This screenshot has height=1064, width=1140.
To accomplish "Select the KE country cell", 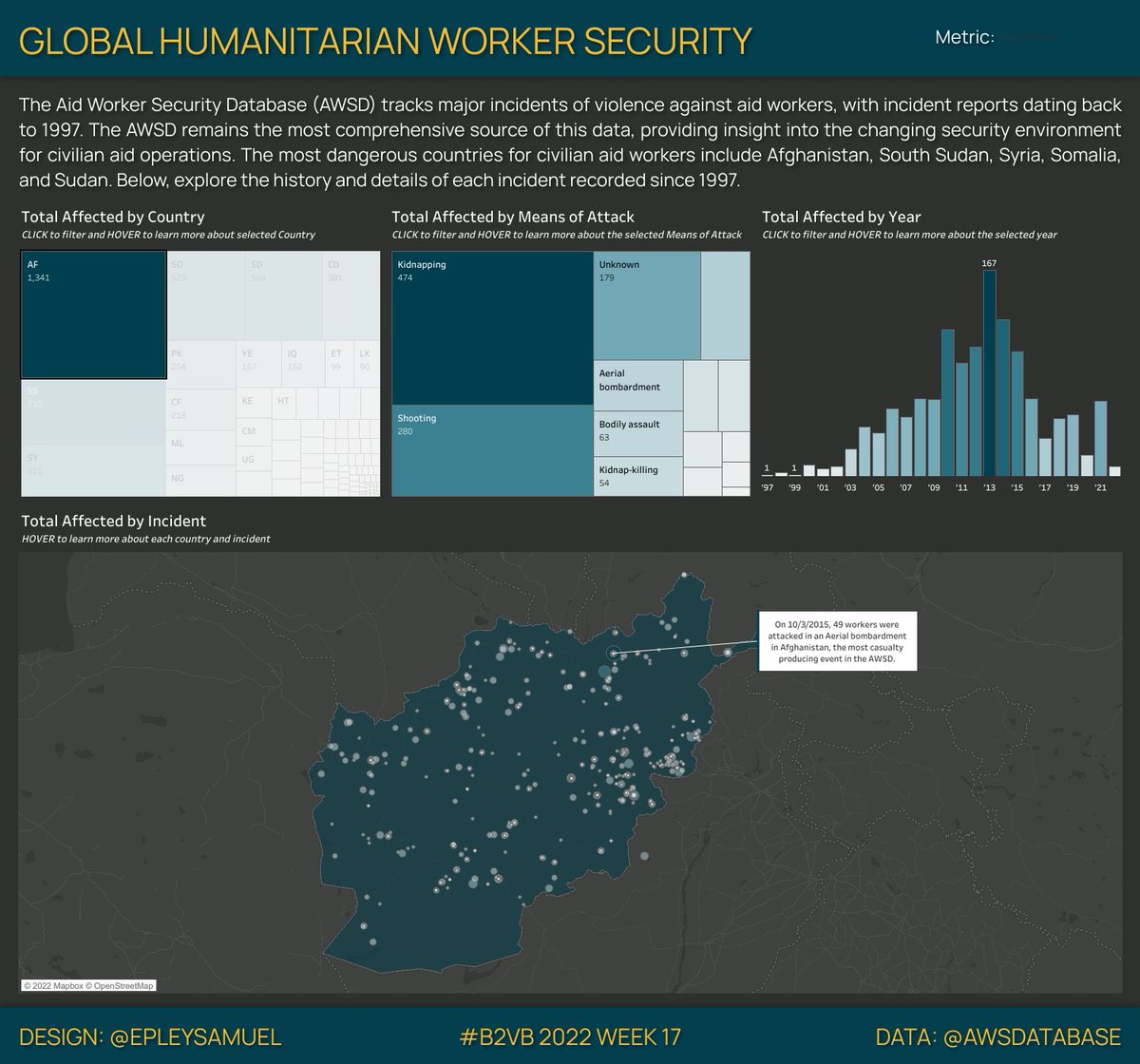I will [x=254, y=403].
